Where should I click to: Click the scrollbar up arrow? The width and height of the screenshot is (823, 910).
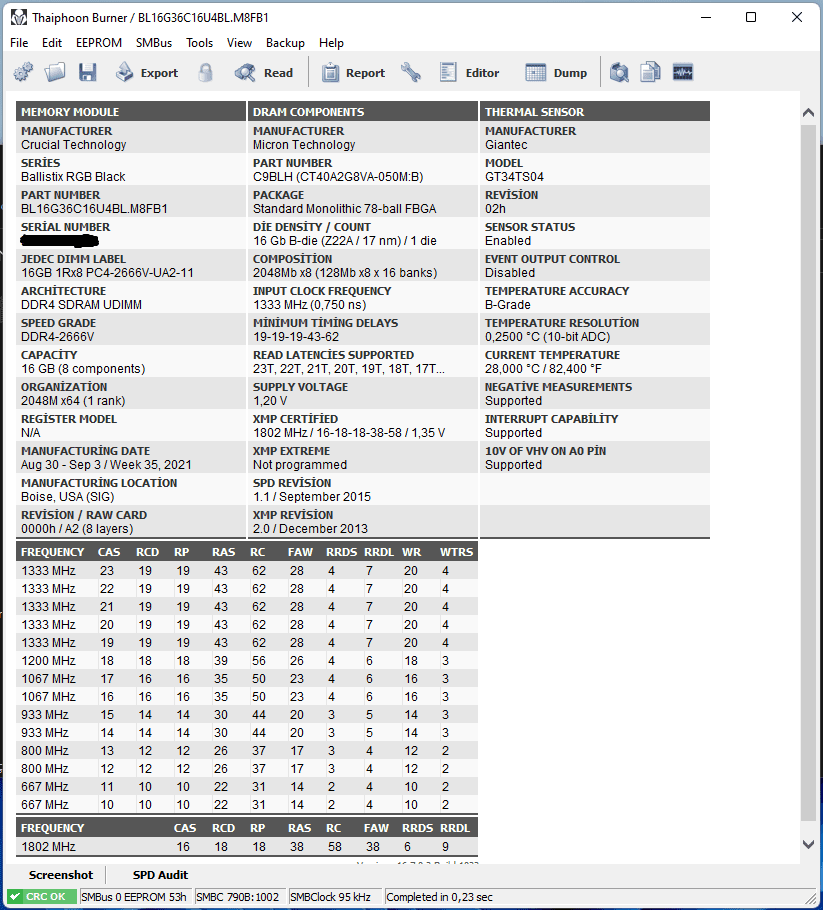point(808,113)
